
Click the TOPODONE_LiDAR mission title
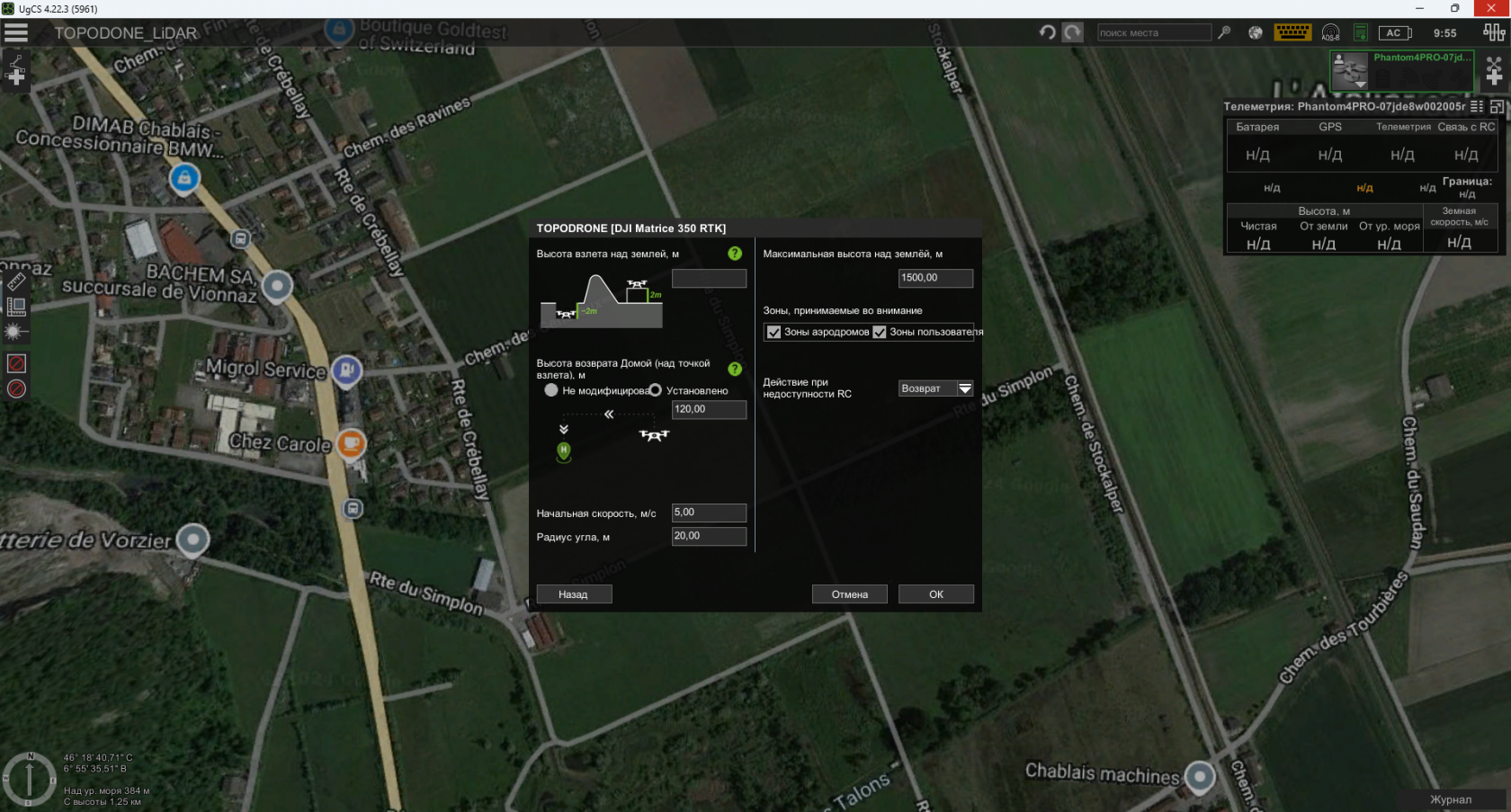coord(125,33)
